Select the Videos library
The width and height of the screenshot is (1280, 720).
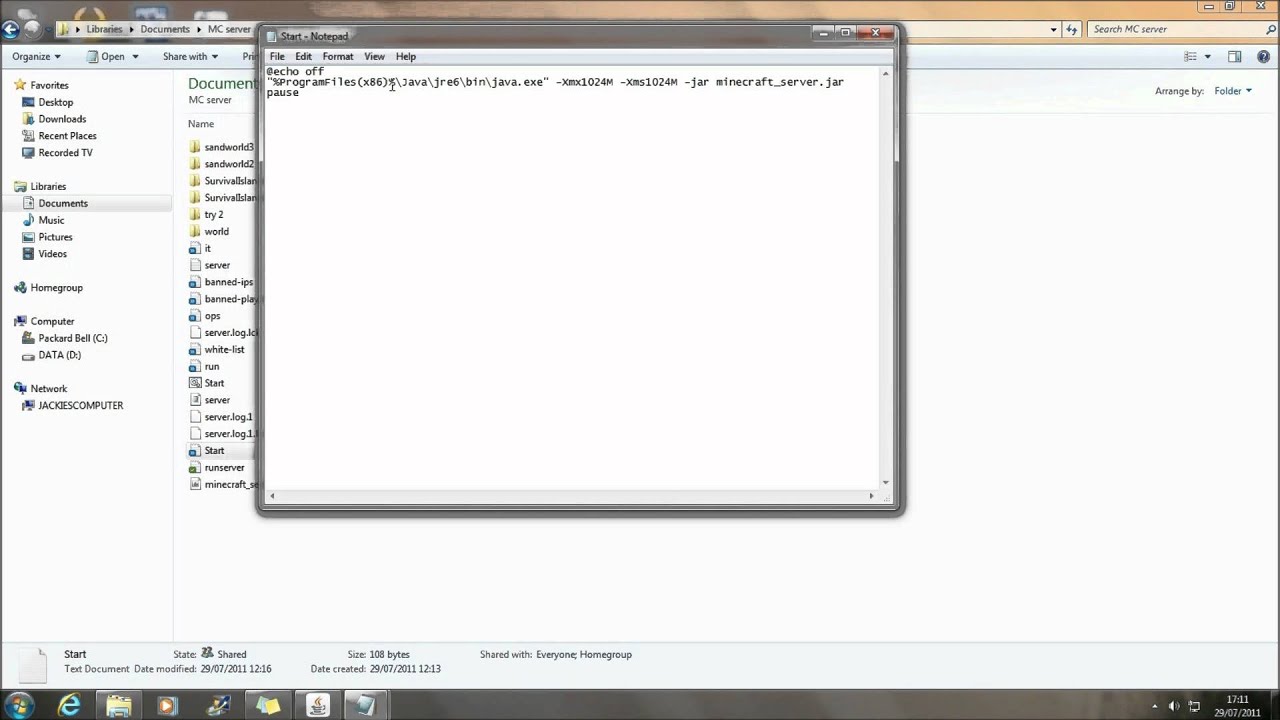52,254
